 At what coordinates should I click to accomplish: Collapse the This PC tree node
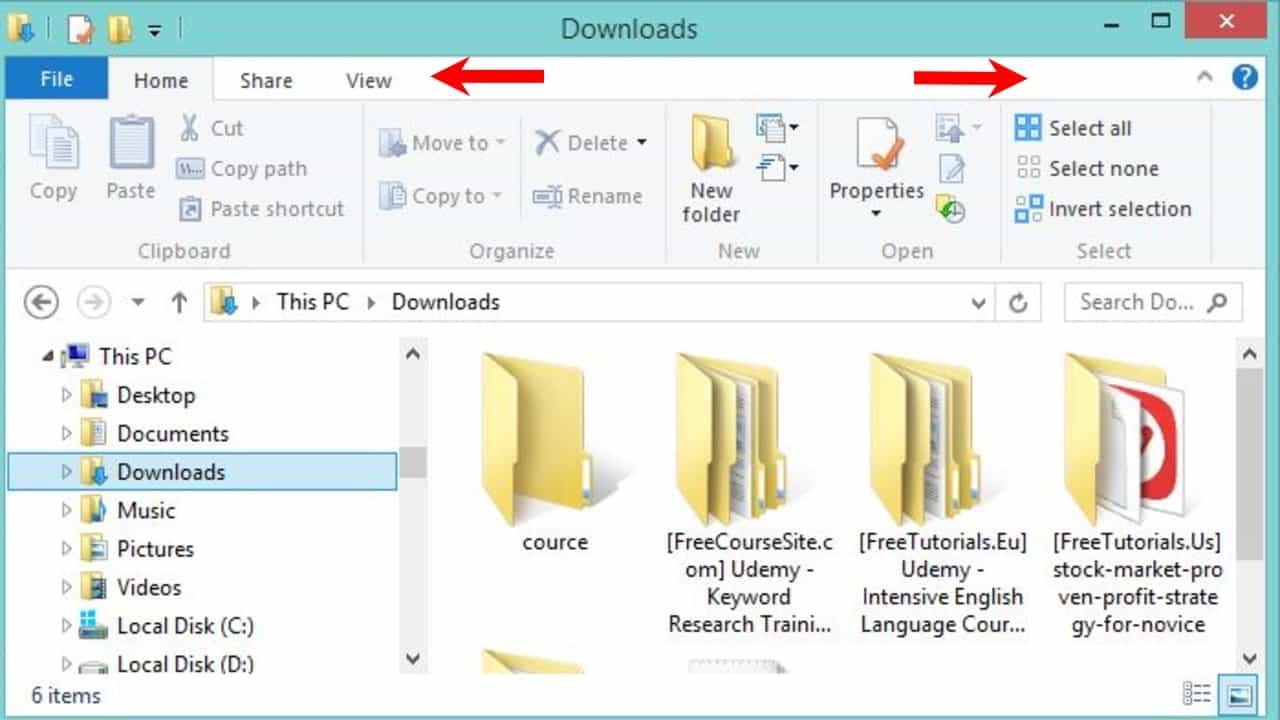point(47,357)
